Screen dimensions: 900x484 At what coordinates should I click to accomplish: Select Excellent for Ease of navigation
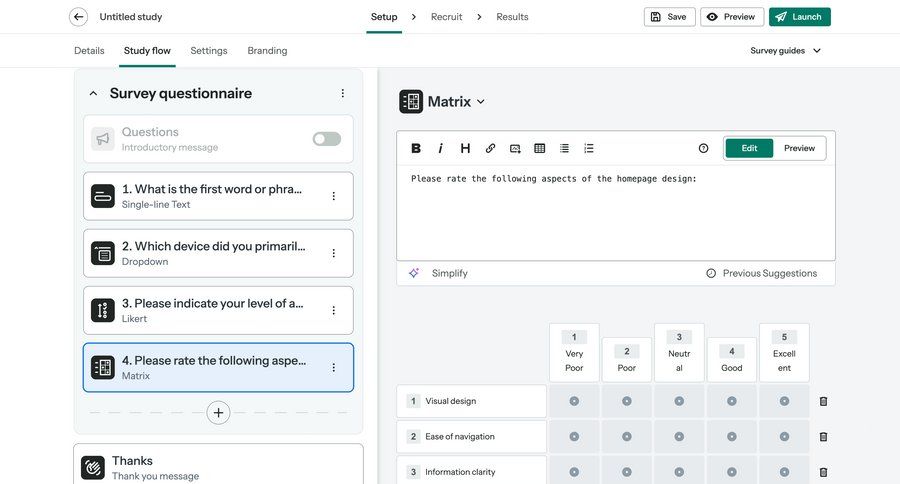point(784,437)
